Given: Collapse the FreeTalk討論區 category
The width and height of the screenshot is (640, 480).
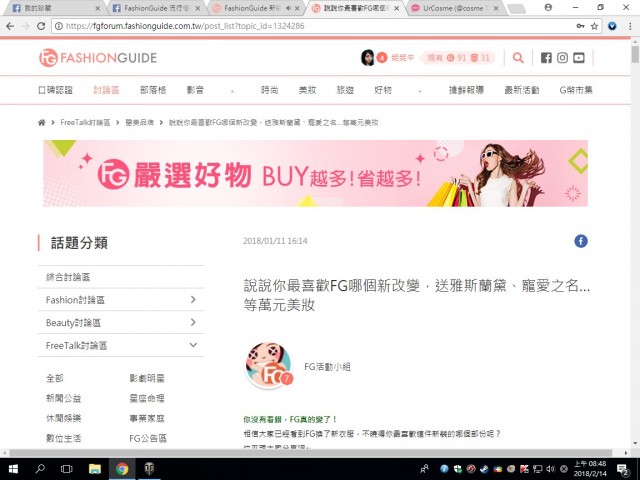Looking at the screenshot, I should [x=193, y=345].
